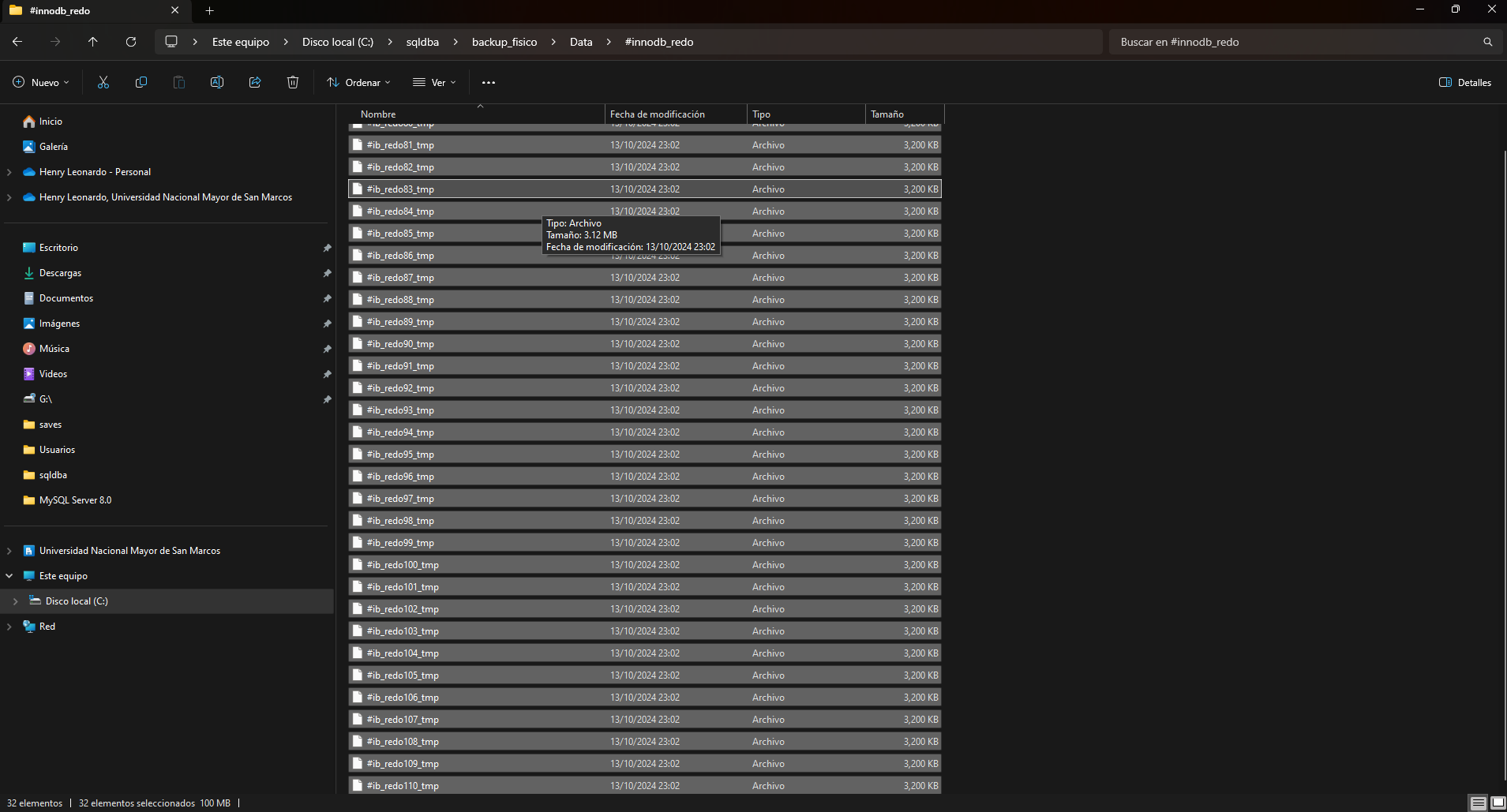Click the search magnifier icon
The image size is (1507, 812).
click(x=1488, y=42)
